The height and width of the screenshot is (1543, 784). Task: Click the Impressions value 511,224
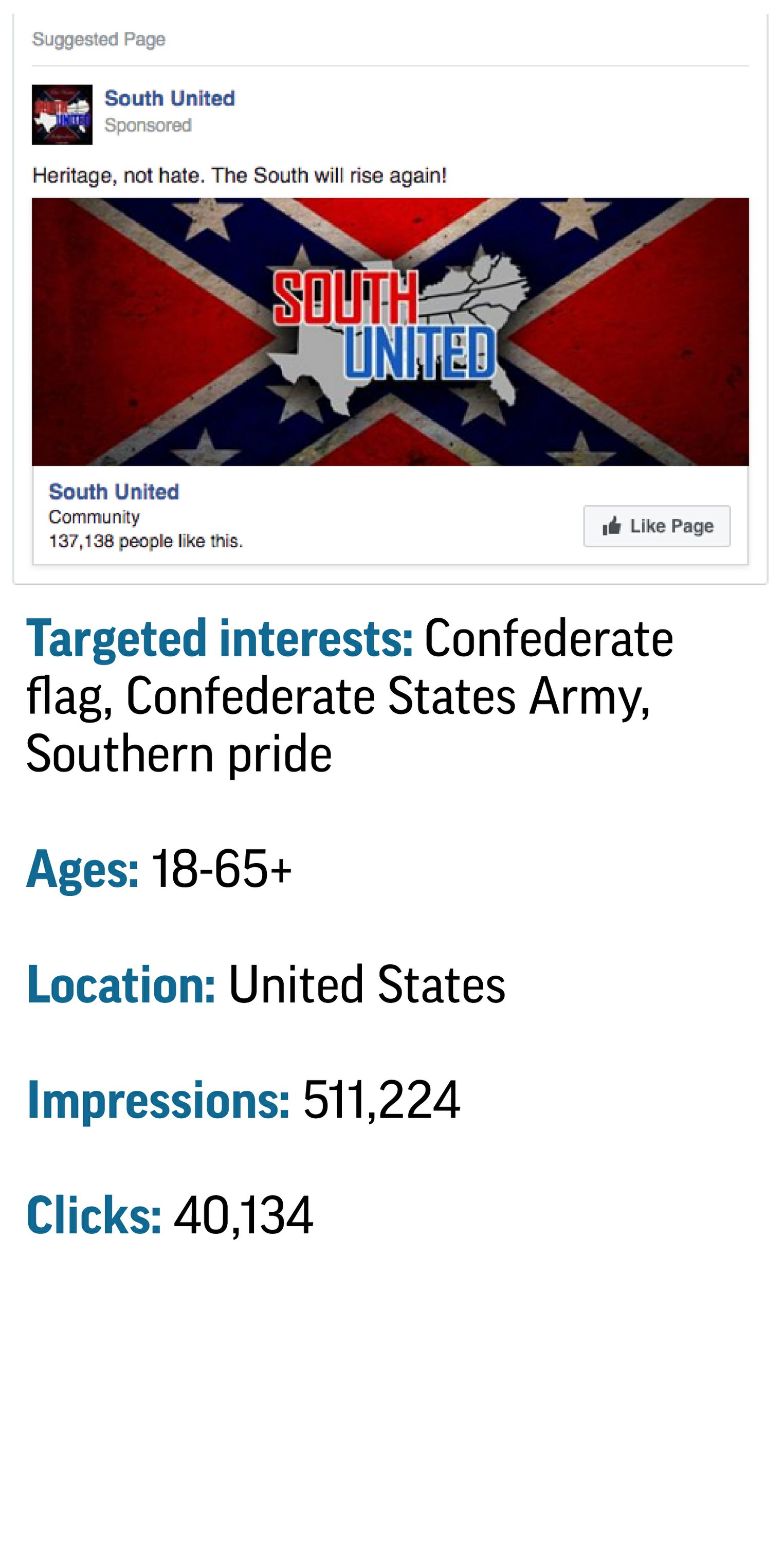coord(381,1100)
